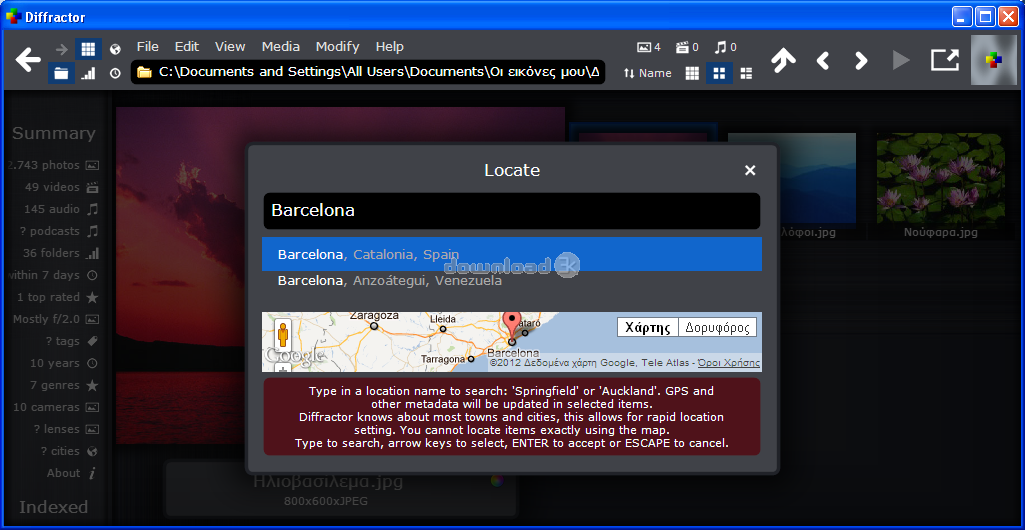Select previous item chevron
1025x530 pixels.
(822, 61)
